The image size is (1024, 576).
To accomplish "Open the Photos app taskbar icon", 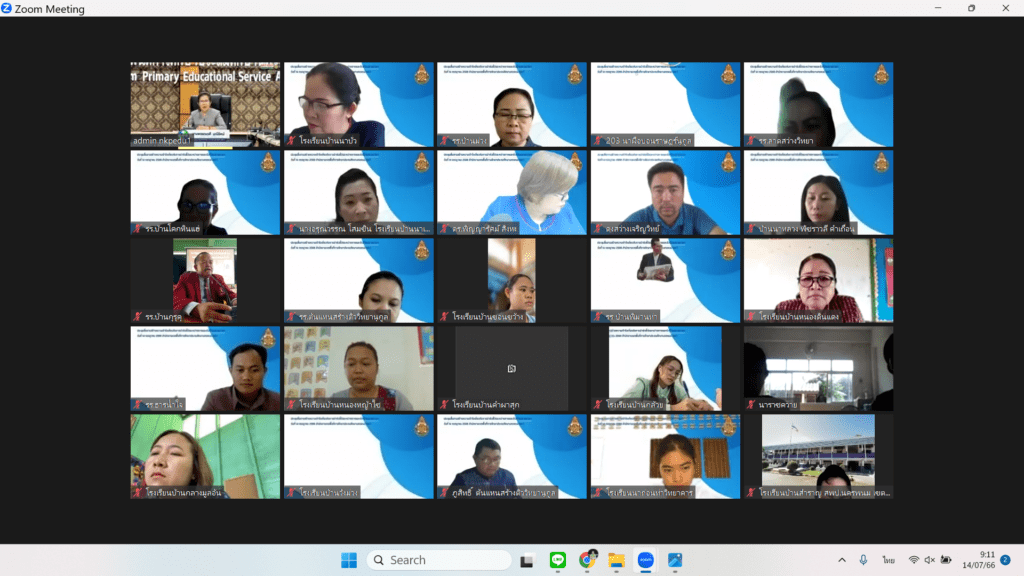I will [x=675, y=560].
